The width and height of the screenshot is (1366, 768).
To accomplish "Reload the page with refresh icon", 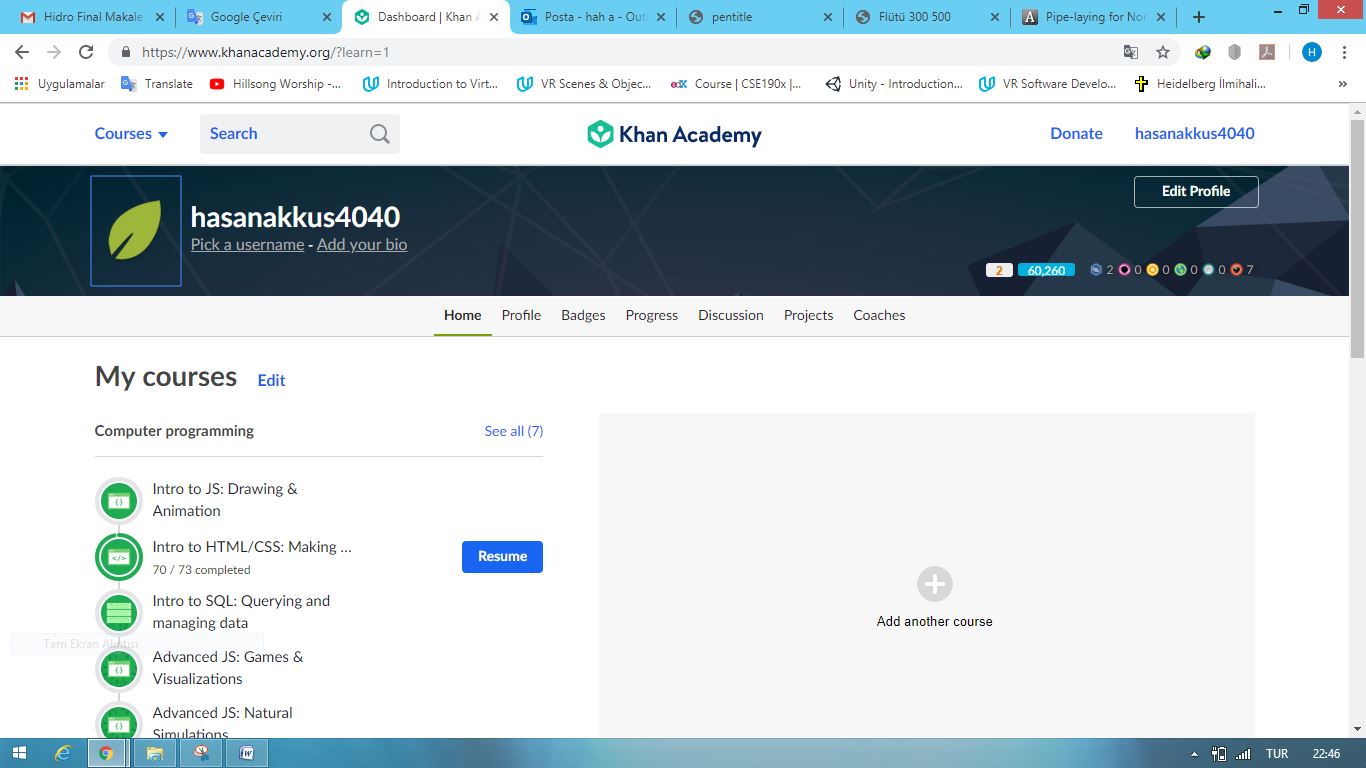I will 86,52.
